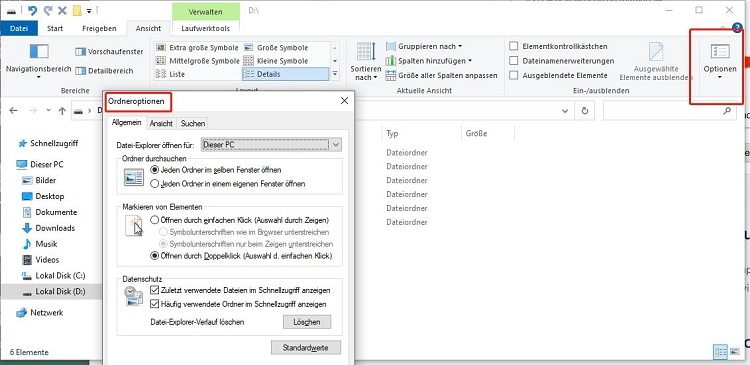Select the Extra große Symbole layout
The height and width of the screenshot is (365, 750).
197,48
